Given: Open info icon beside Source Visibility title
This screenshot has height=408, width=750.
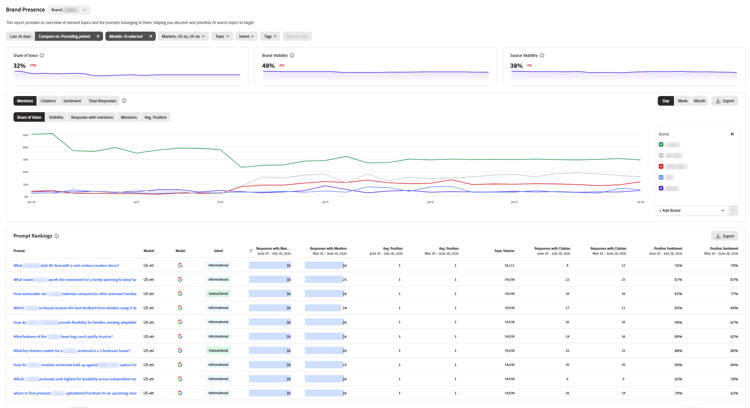Looking at the screenshot, I should (x=542, y=55).
